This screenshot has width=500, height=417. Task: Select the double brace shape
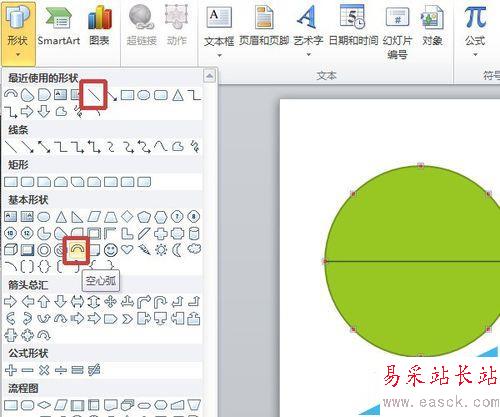coord(44,266)
